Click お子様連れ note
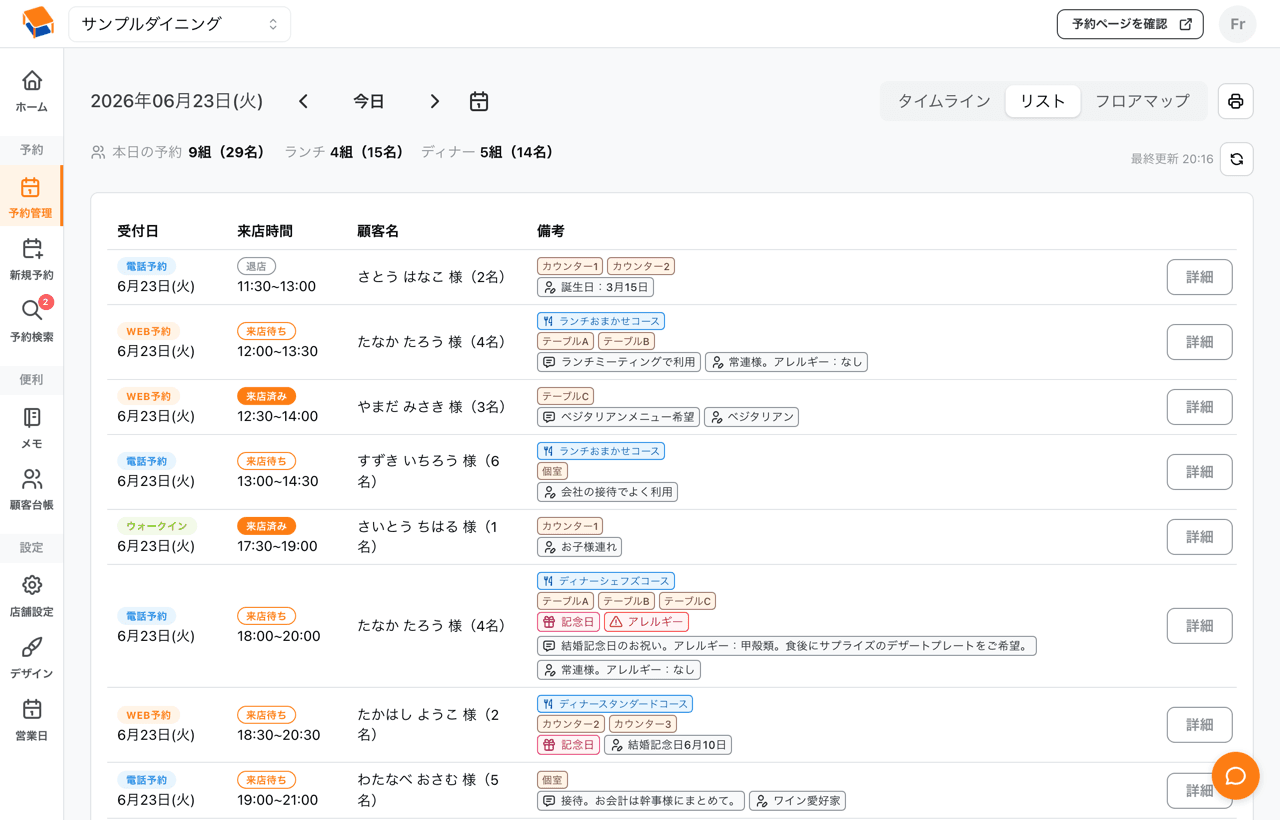The height and width of the screenshot is (820, 1280). 579,547
